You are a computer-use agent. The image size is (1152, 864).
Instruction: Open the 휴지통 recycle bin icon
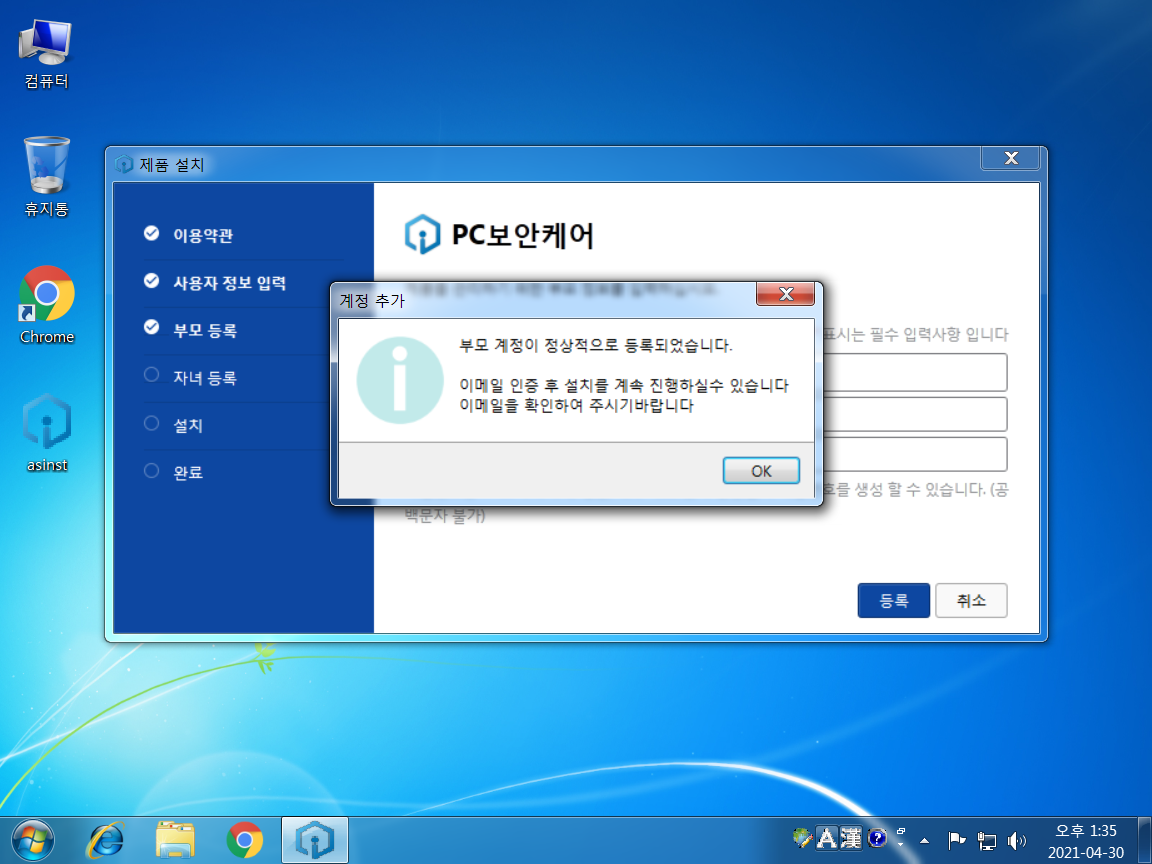[46, 176]
